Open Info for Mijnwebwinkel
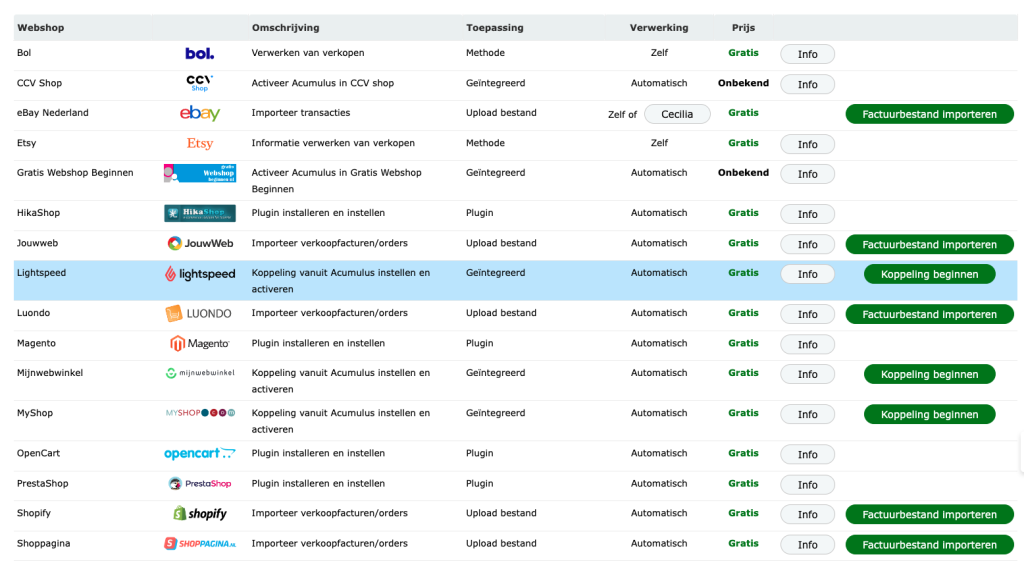The width and height of the screenshot is (1024, 563). pyautogui.click(x=807, y=374)
